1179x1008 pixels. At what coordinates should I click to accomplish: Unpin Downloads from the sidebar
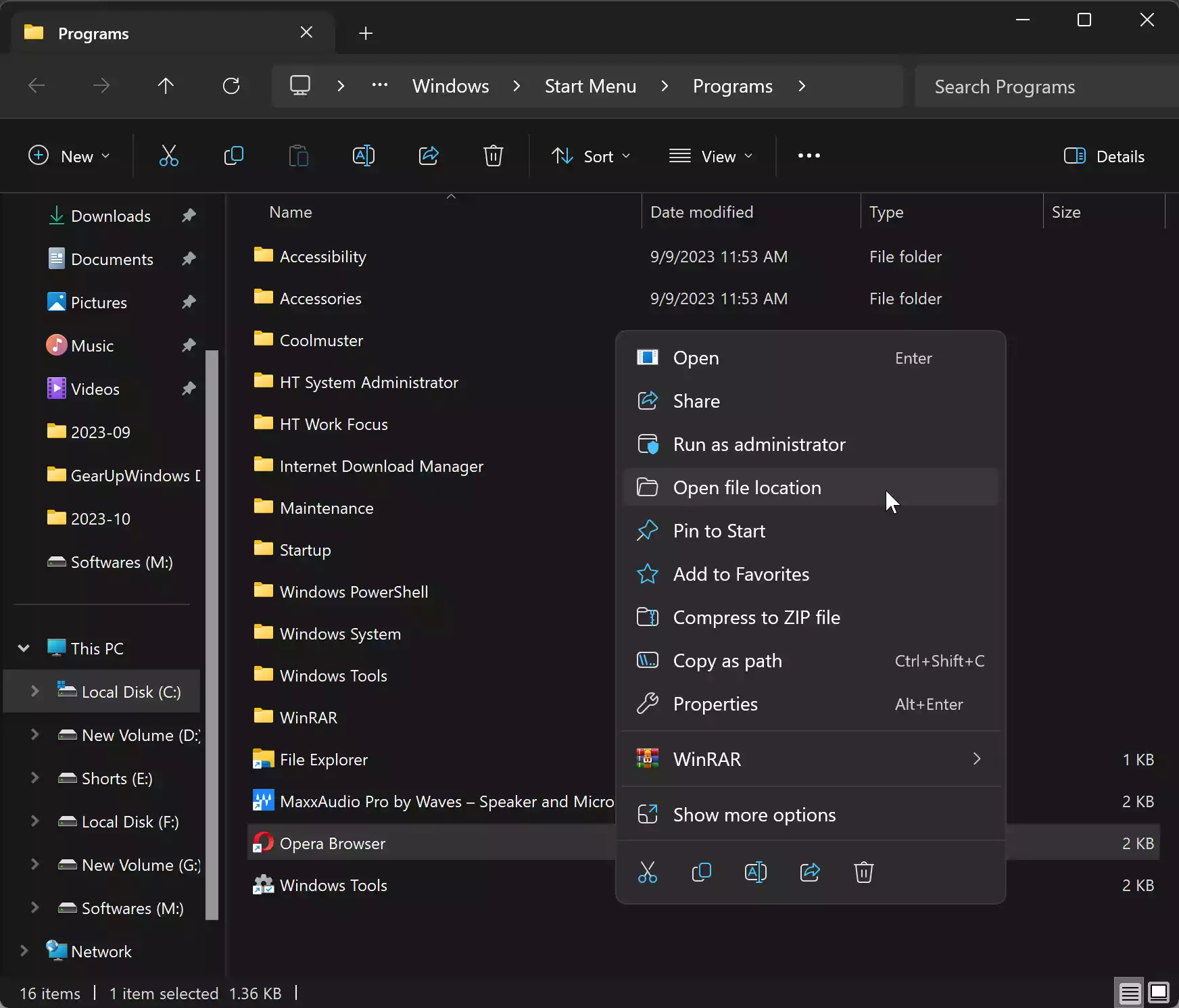189,216
